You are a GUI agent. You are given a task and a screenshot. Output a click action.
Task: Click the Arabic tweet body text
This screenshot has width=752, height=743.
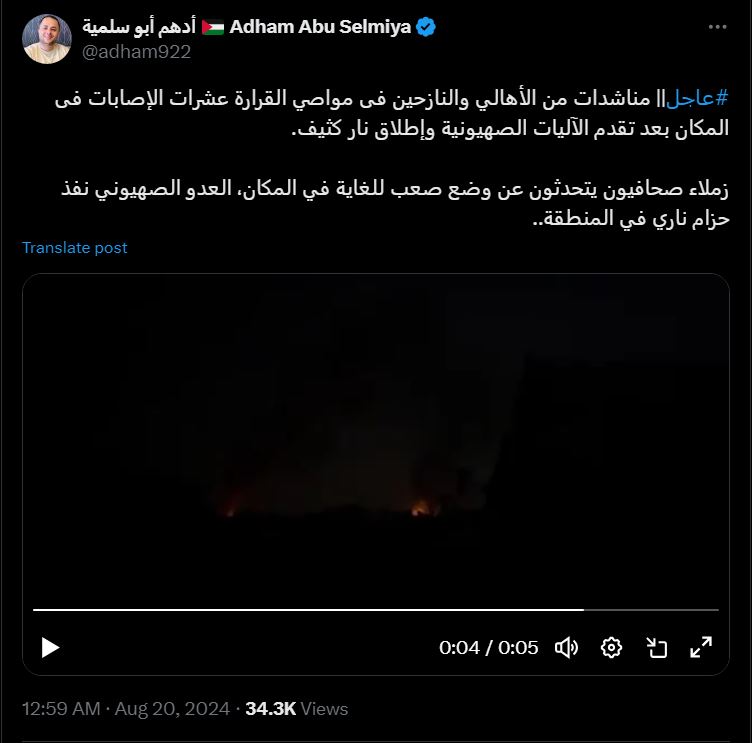pos(392,157)
